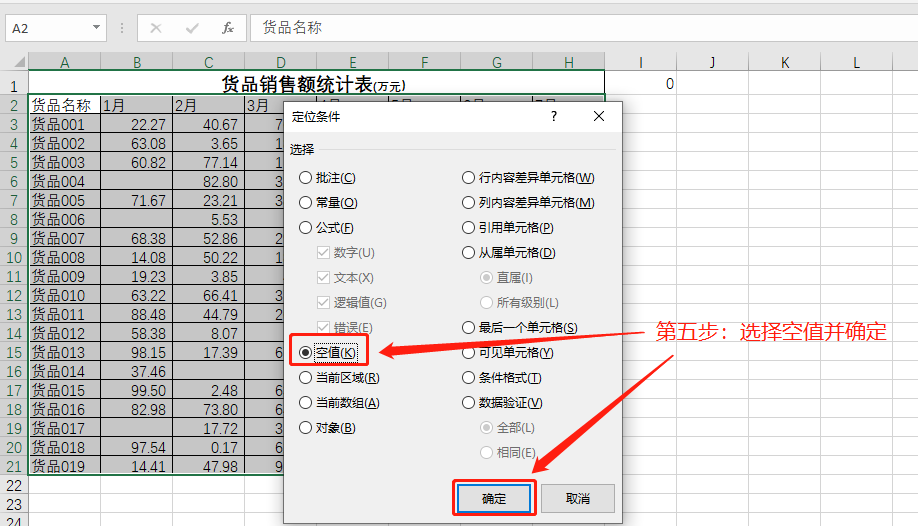Click the 2月 header cell
The height and width of the screenshot is (526, 918).
click(x=208, y=105)
